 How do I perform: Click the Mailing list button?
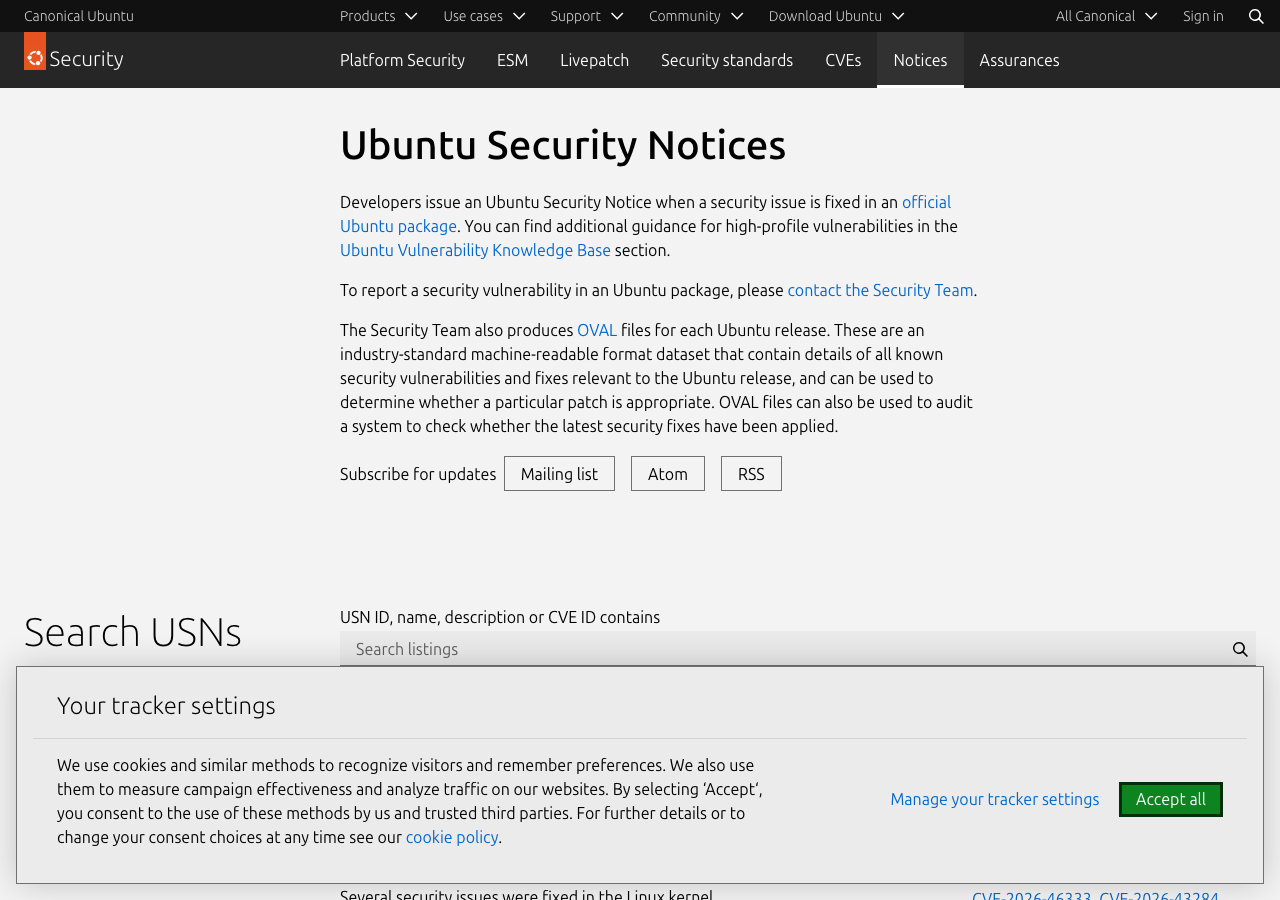(559, 474)
